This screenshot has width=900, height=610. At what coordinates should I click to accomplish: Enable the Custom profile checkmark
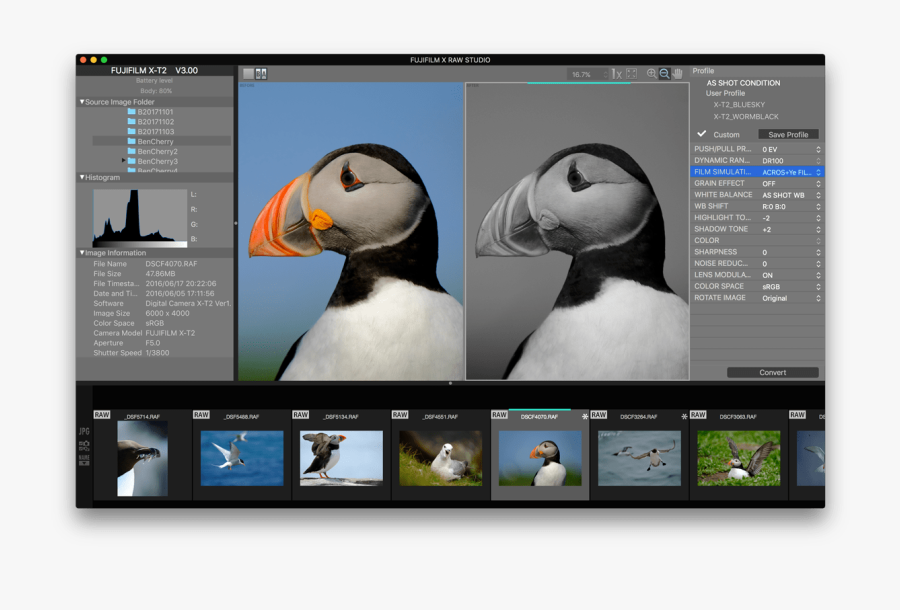point(702,134)
